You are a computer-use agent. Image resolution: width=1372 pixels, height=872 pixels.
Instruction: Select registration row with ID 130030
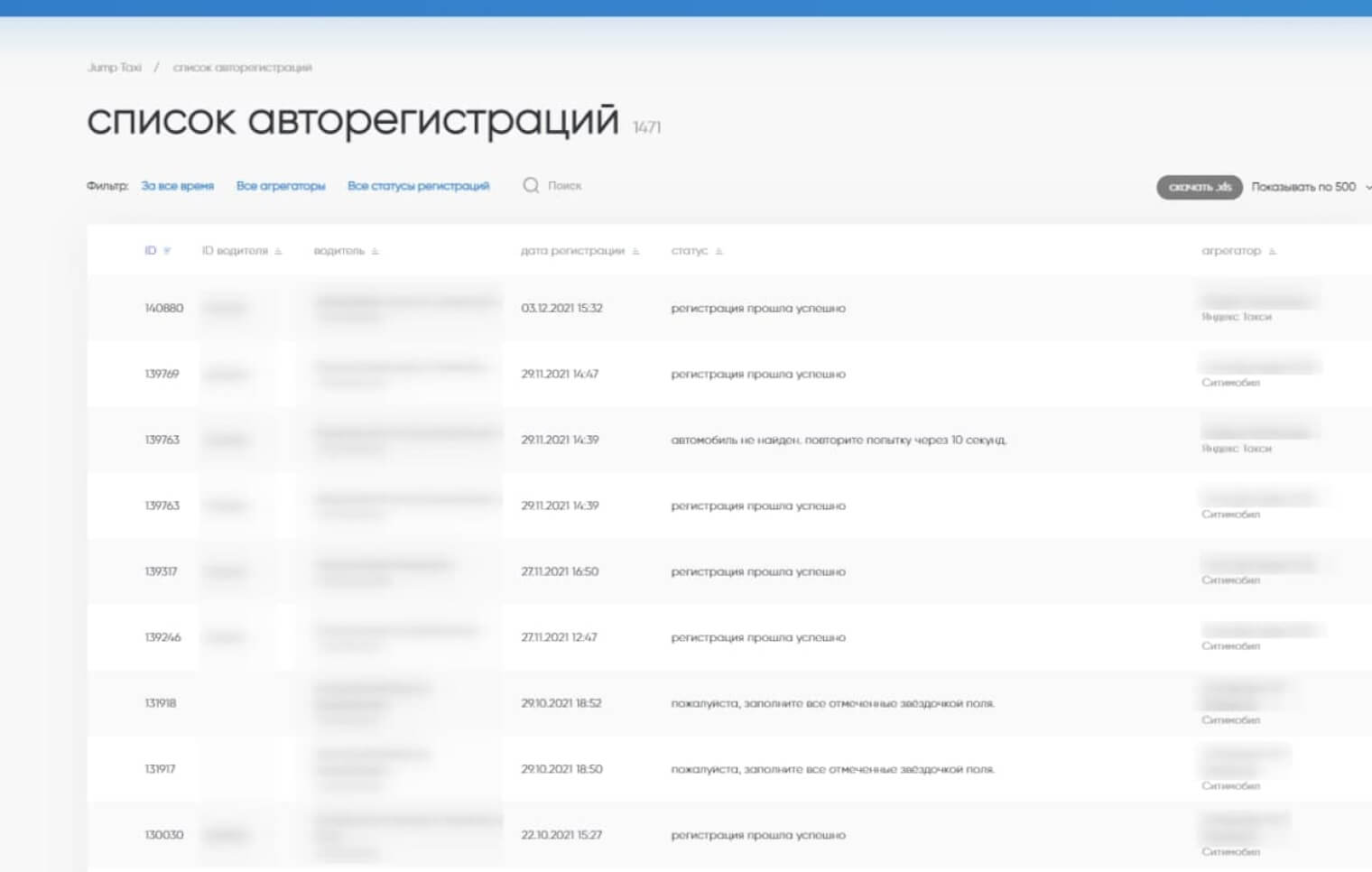tap(164, 835)
